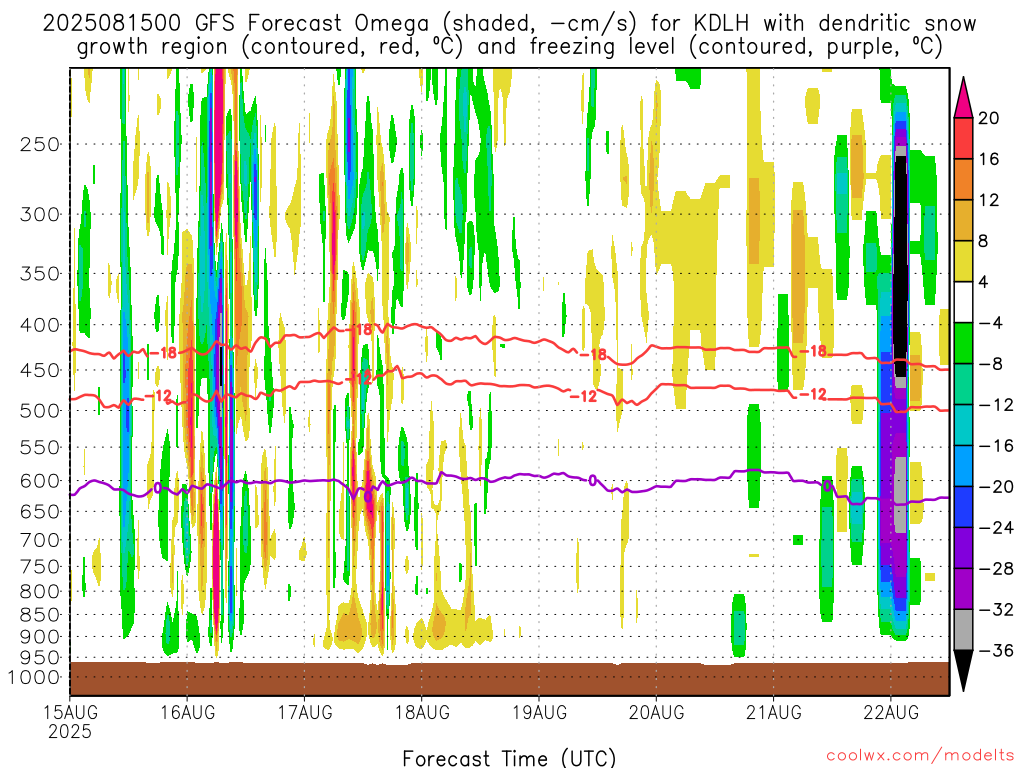This screenshot has width=1024, height=768.
Task: Click the Forecast Time (UTC) axis title
Action: point(509,758)
